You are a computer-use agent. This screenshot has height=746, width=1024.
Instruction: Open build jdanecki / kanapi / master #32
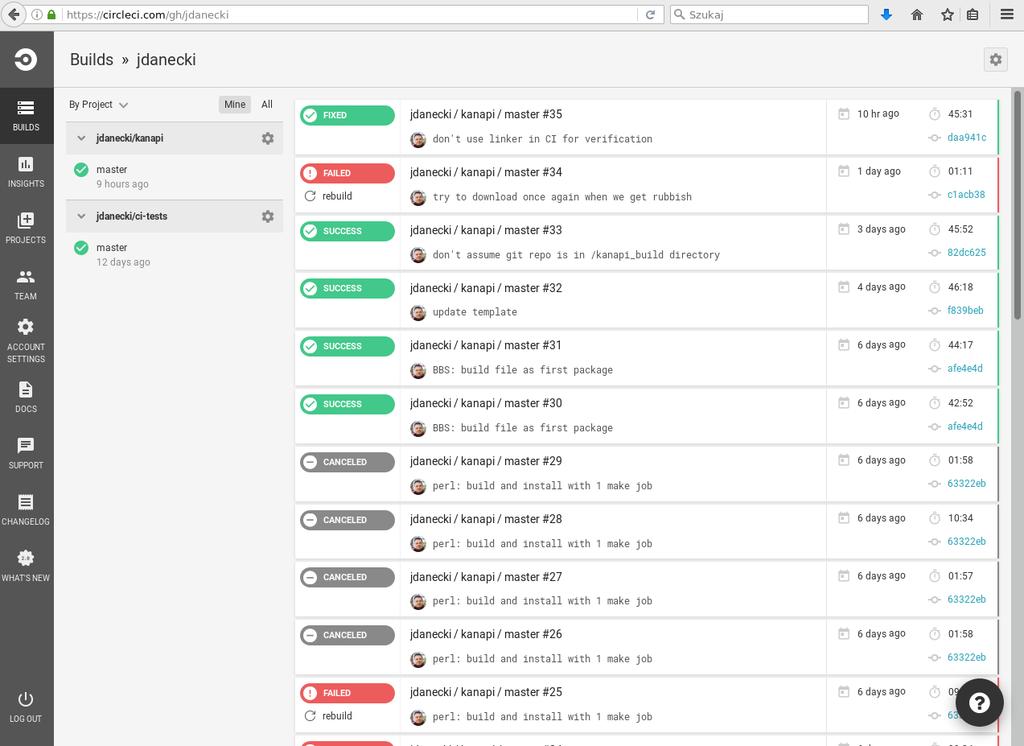[486, 288]
